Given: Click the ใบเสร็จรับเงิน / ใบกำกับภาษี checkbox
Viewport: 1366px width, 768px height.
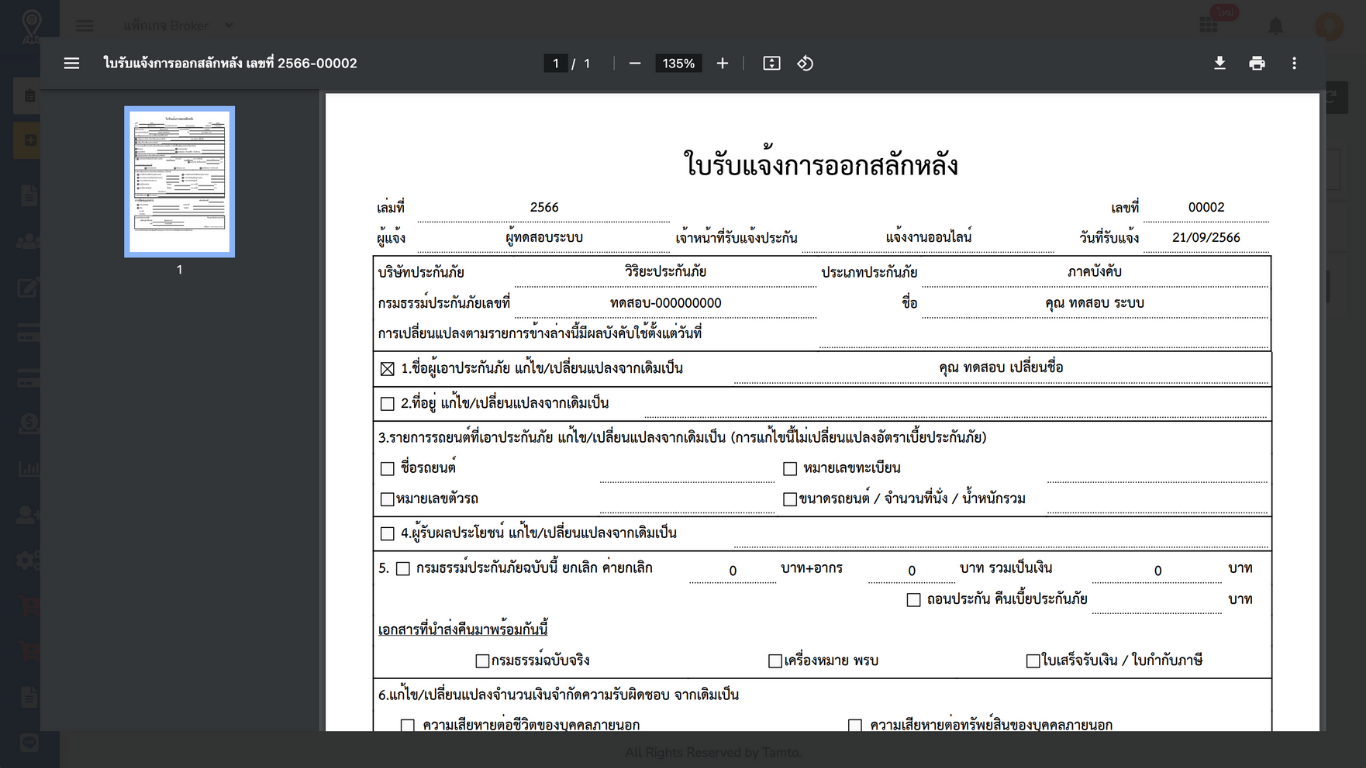Looking at the screenshot, I should pyautogui.click(x=1033, y=661).
